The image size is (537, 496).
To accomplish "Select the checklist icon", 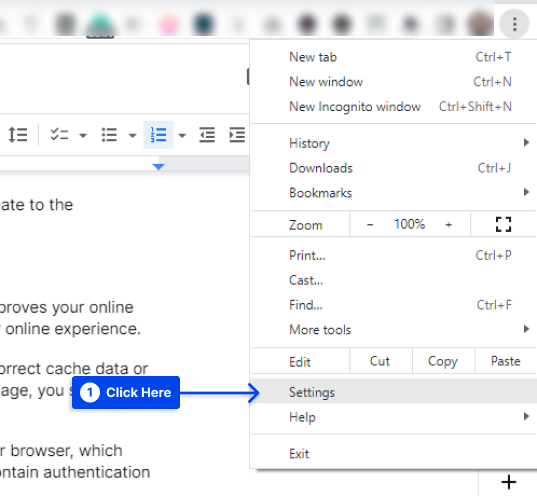I will click(x=59, y=135).
